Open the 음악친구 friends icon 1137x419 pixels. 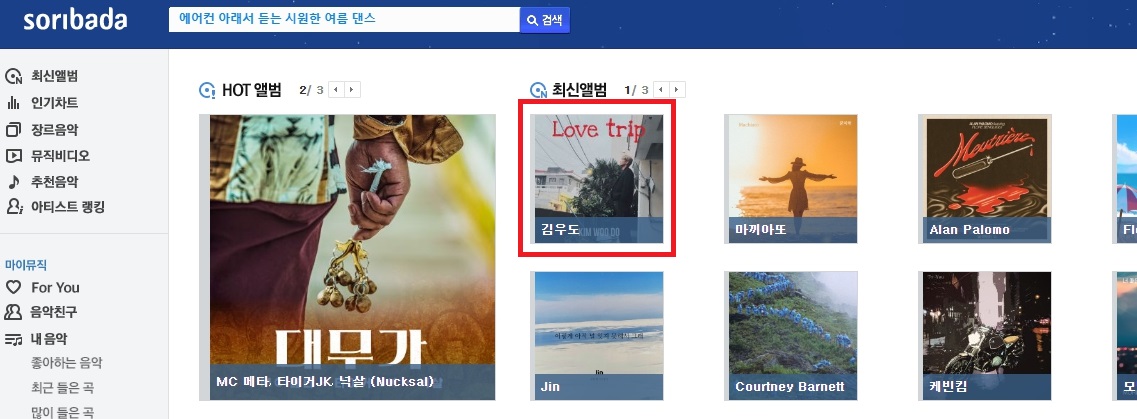pos(14,312)
